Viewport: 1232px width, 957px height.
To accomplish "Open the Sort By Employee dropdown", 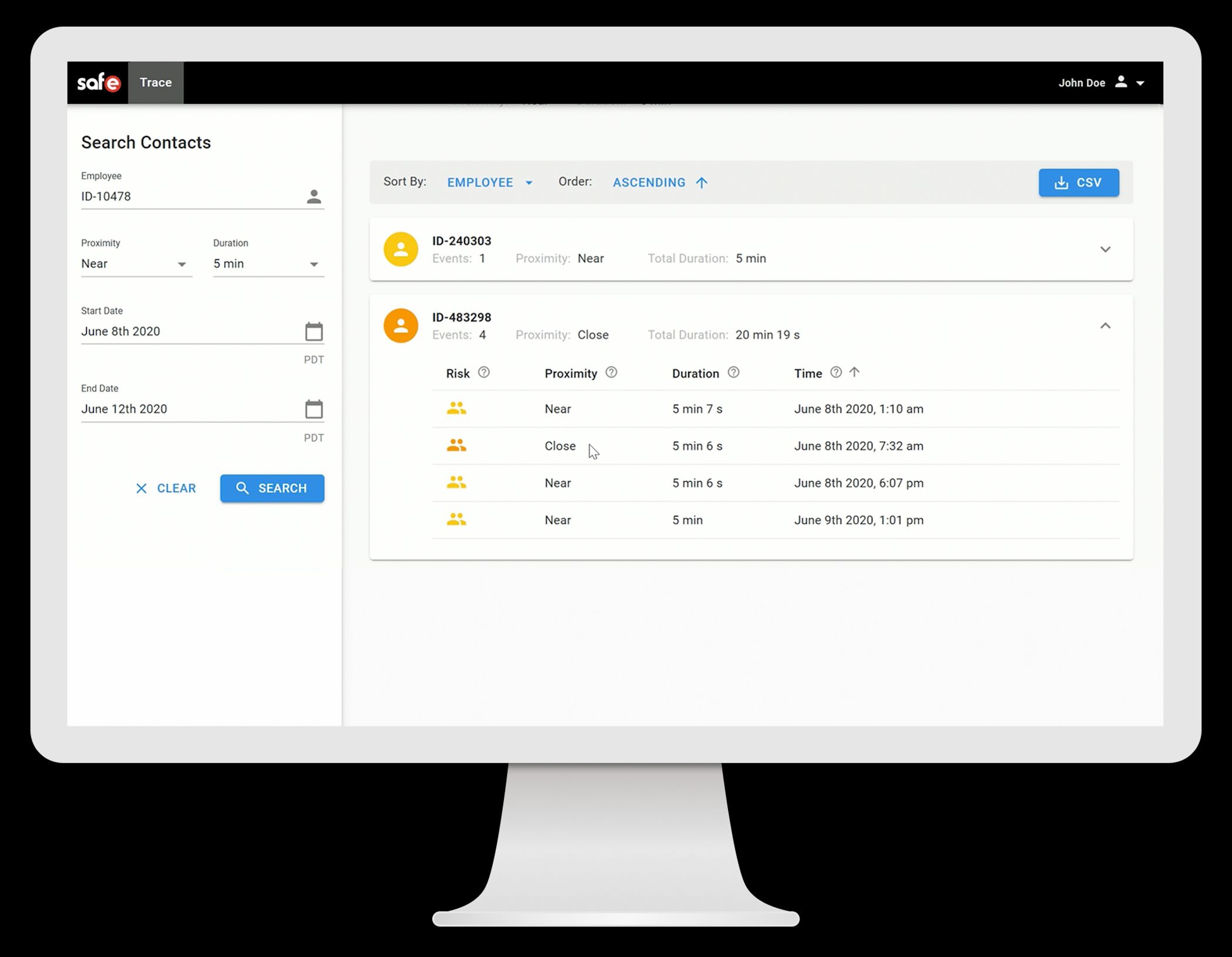I will (x=489, y=182).
